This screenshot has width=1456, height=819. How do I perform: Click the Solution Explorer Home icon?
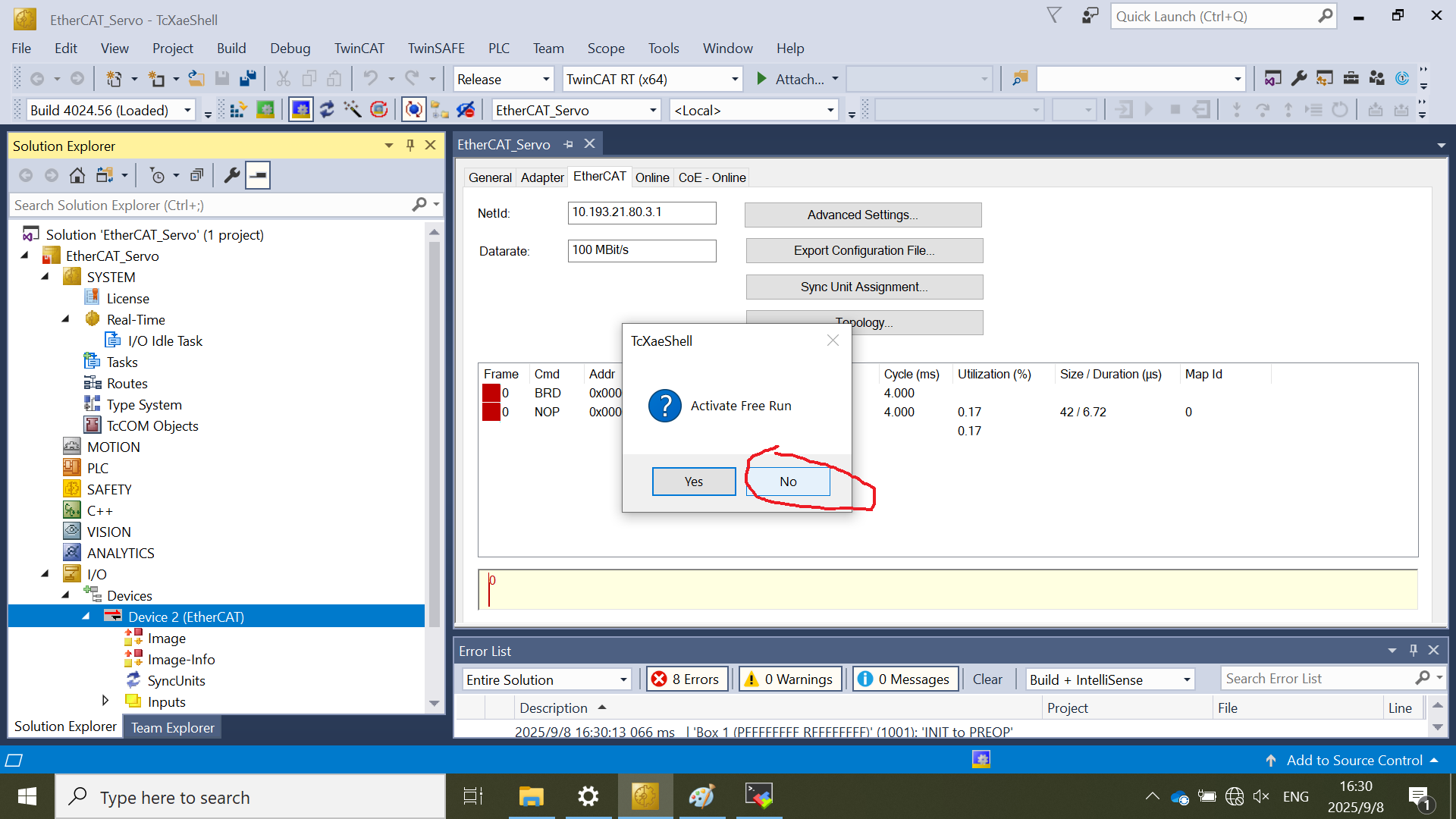coord(77,176)
